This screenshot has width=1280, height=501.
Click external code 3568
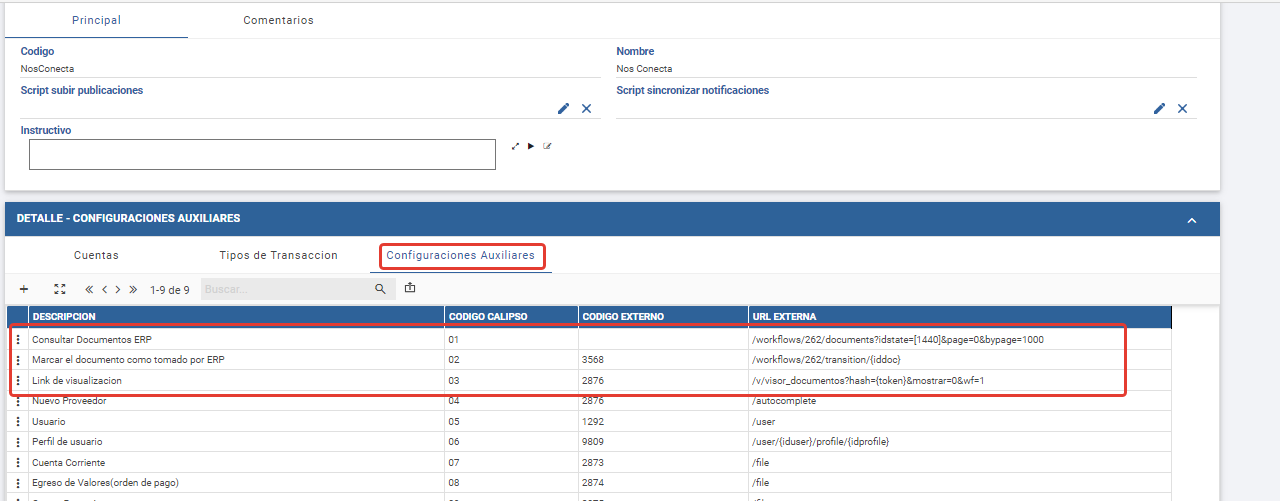coord(593,360)
